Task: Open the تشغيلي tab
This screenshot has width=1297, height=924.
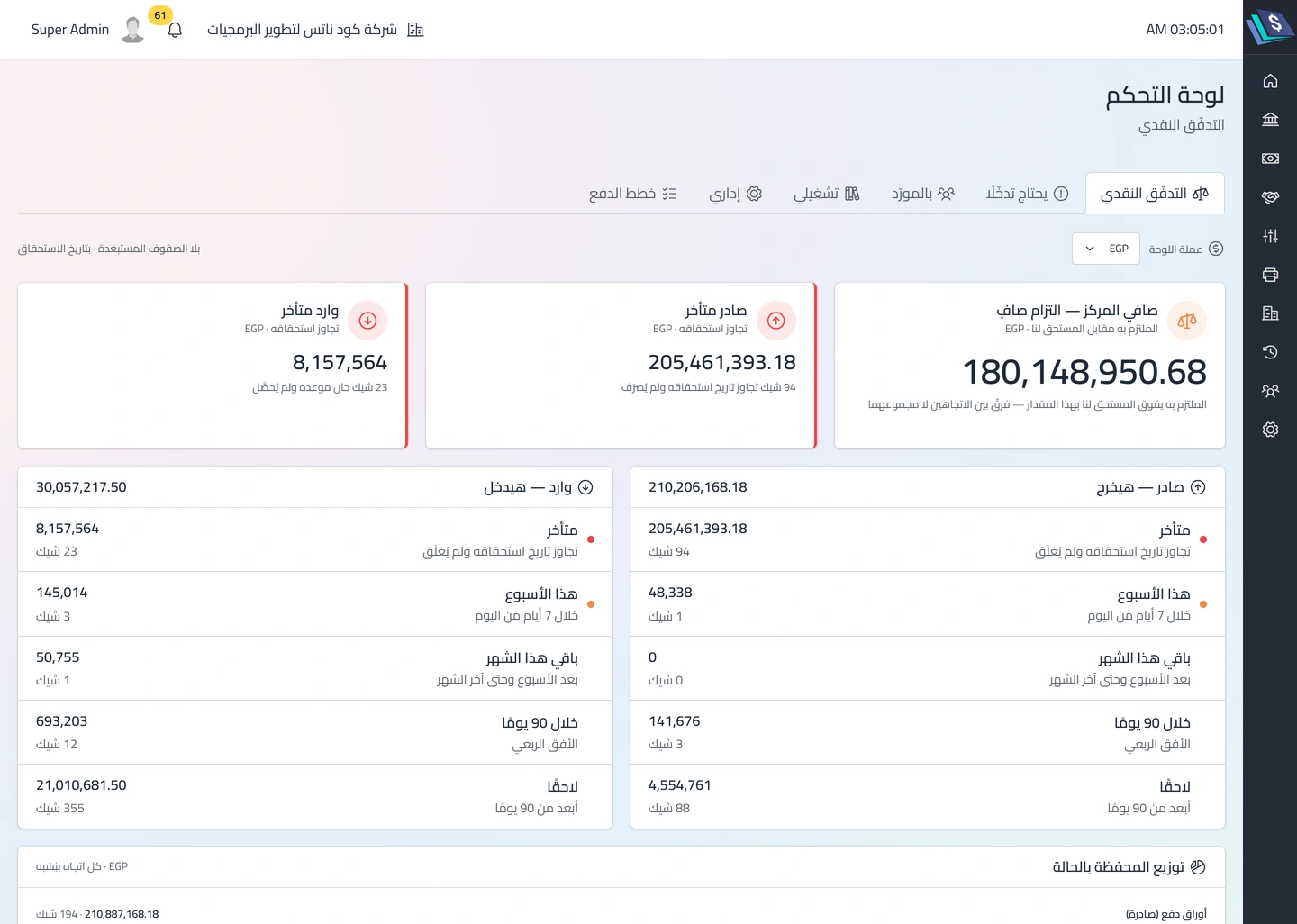Action: (827, 194)
